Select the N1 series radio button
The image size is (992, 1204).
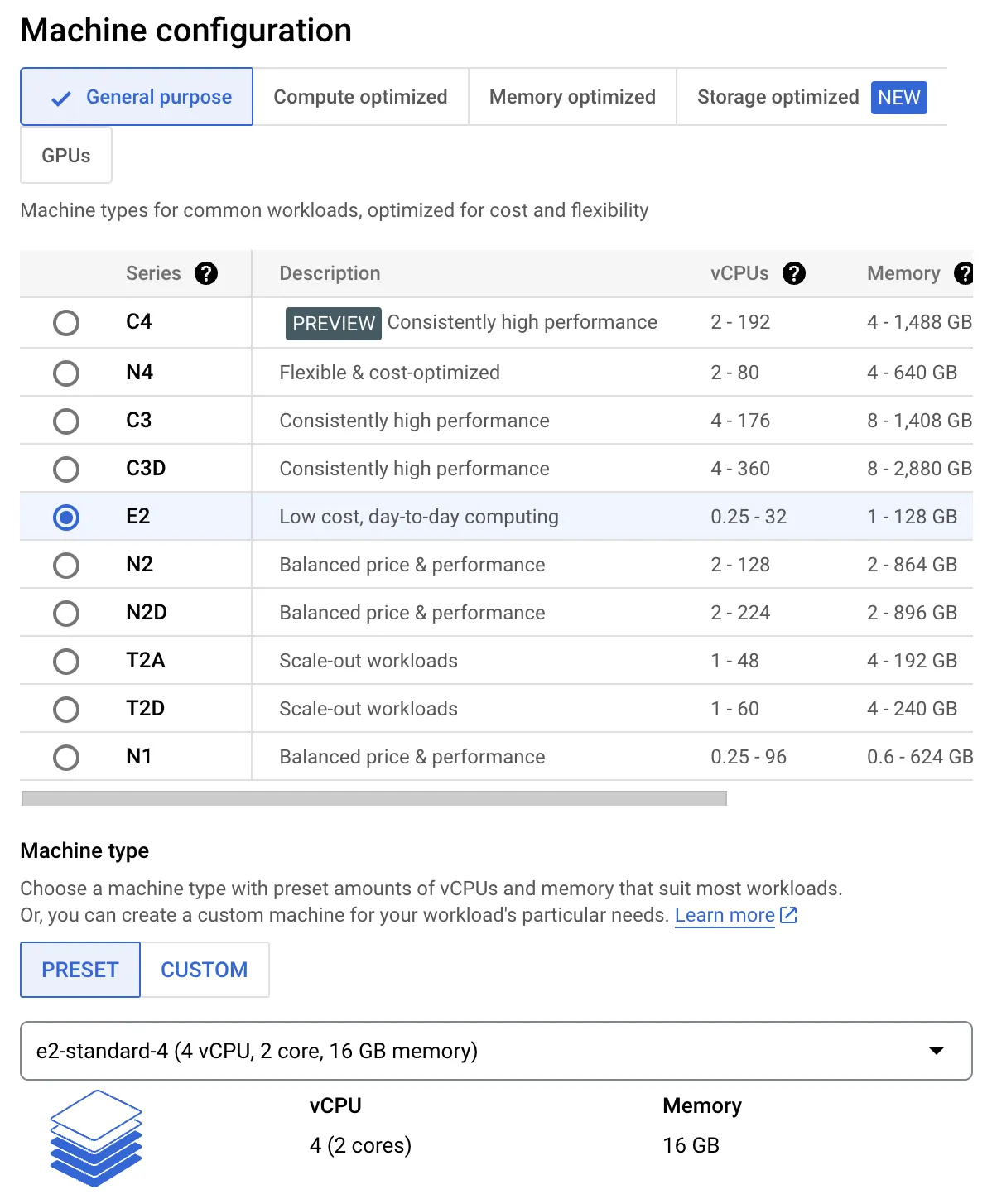click(x=66, y=758)
